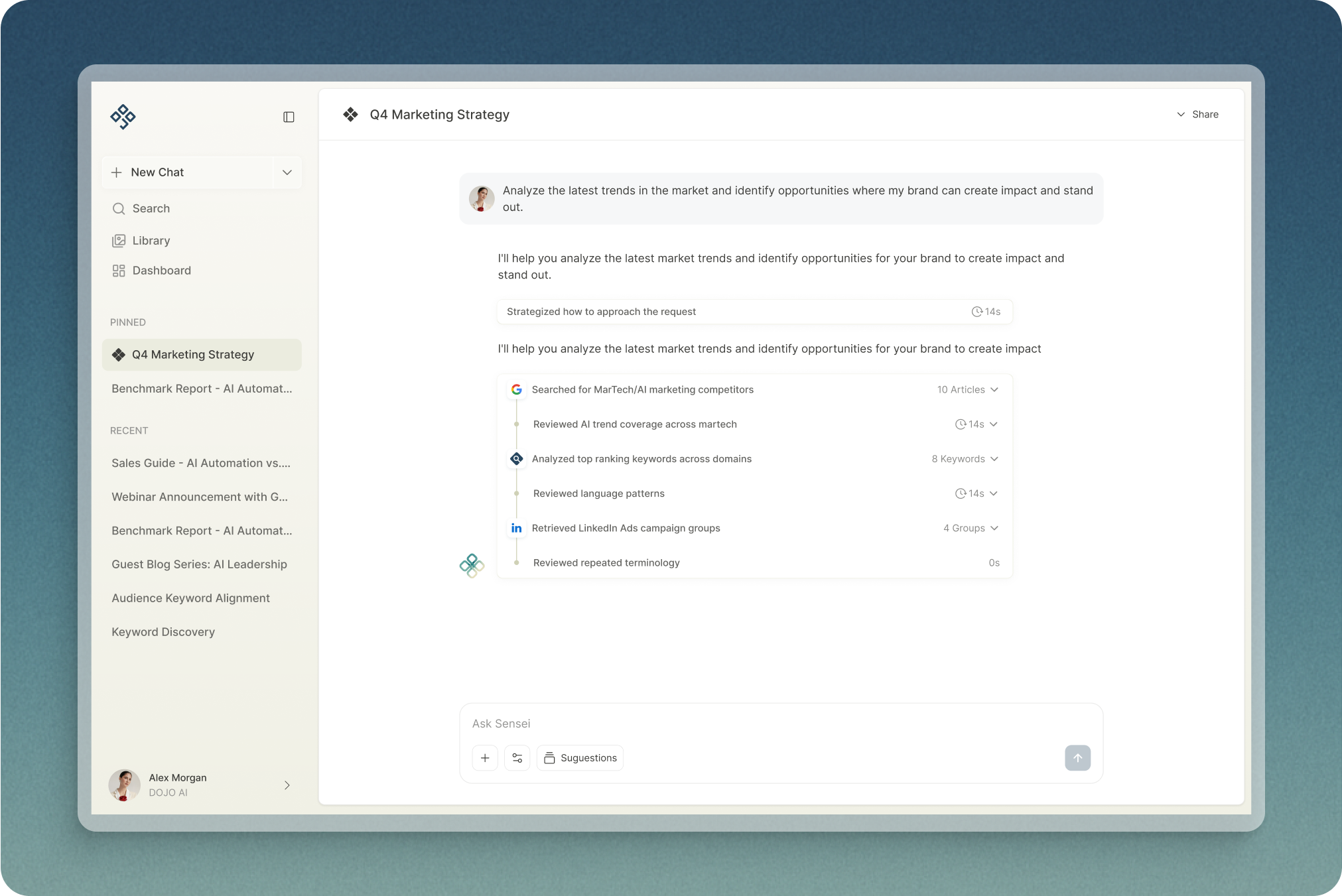Expand the 10 Articles results
Viewport: 1342px width, 896px height.
[x=967, y=389]
